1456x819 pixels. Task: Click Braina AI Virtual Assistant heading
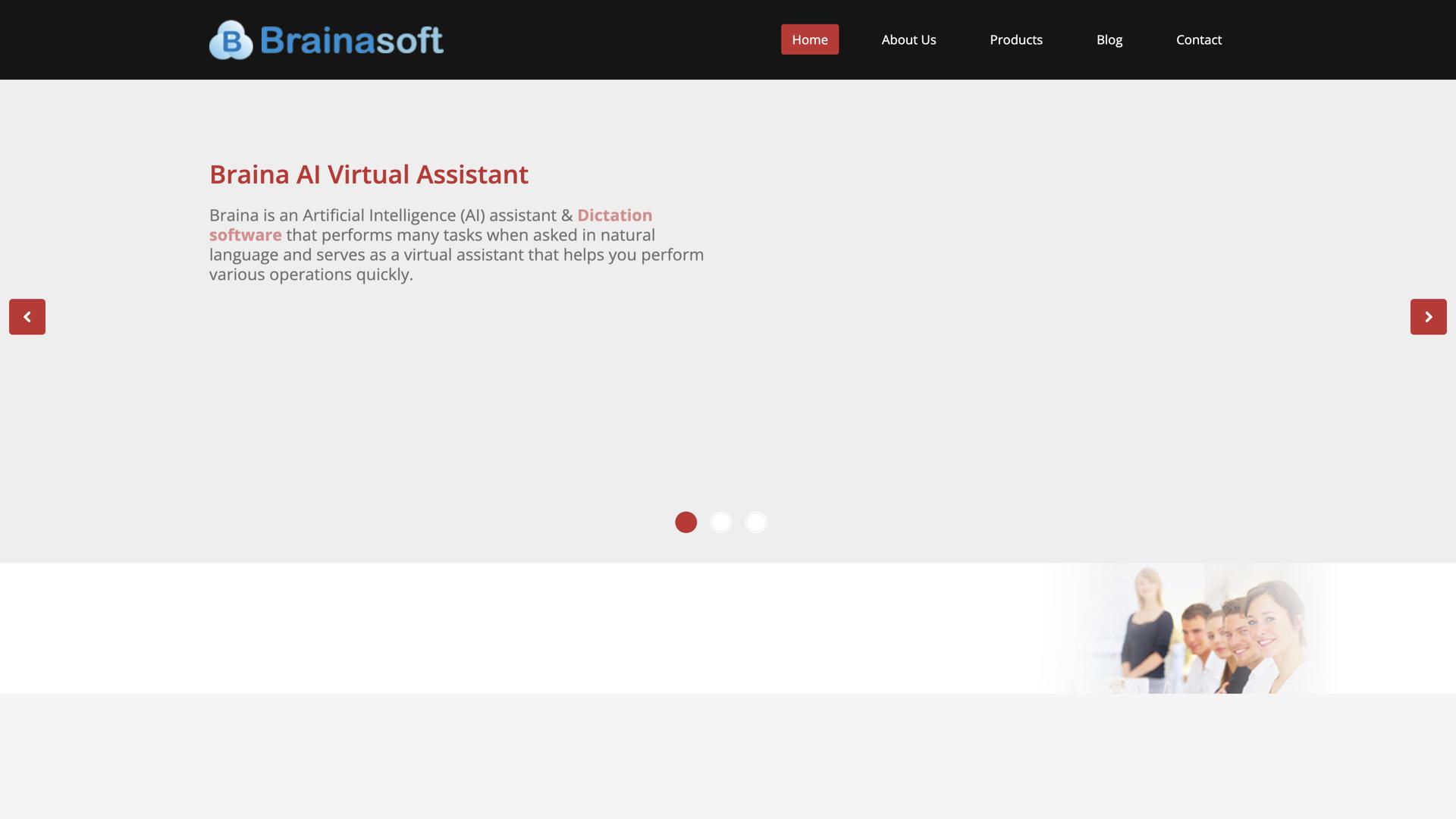(369, 174)
